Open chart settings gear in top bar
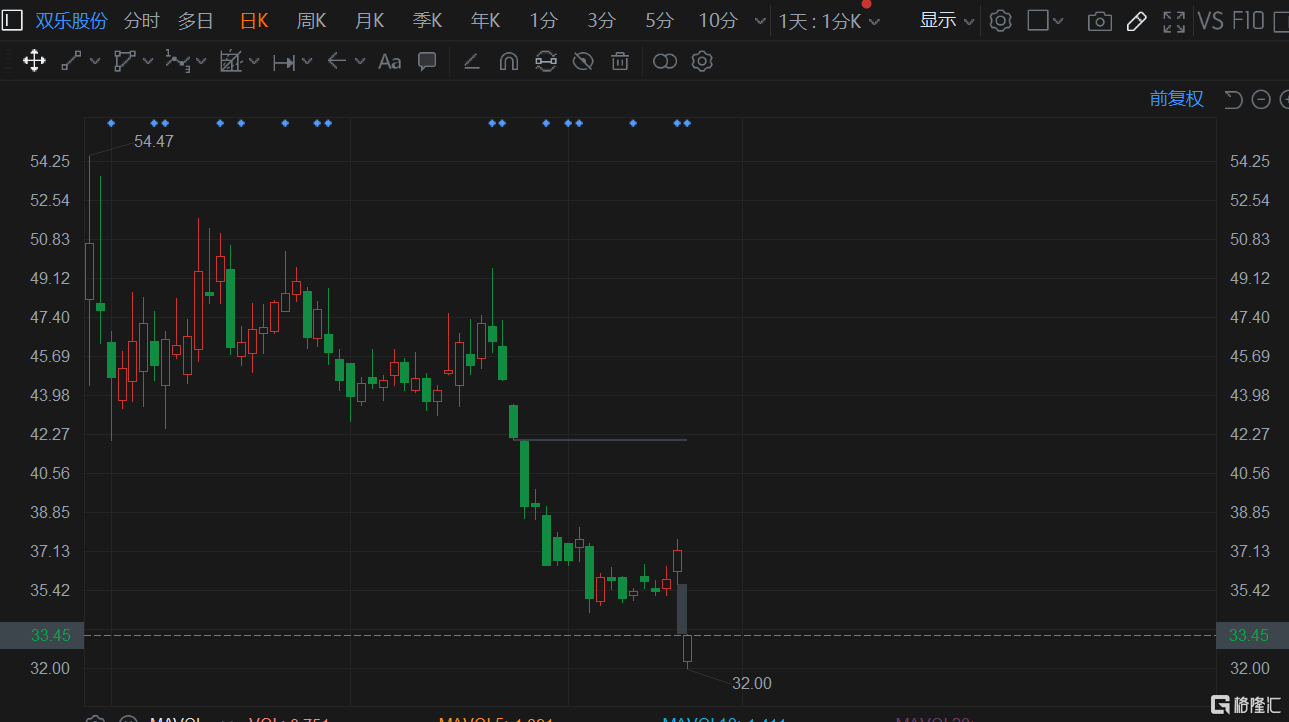The width and height of the screenshot is (1289, 722). pyautogui.click(x=1001, y=20)
